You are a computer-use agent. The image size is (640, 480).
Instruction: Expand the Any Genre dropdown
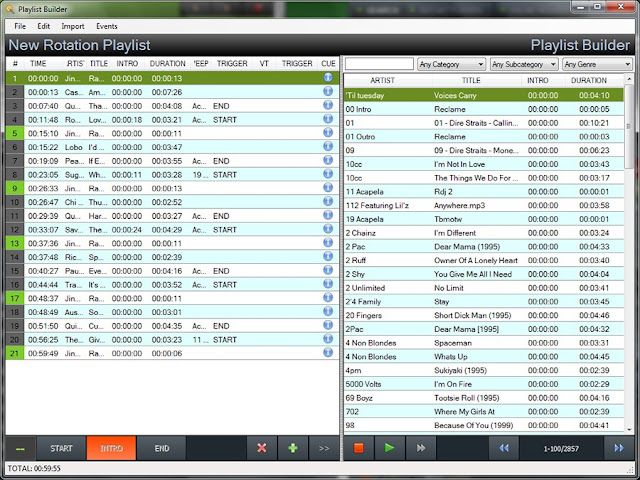(597, 64)
